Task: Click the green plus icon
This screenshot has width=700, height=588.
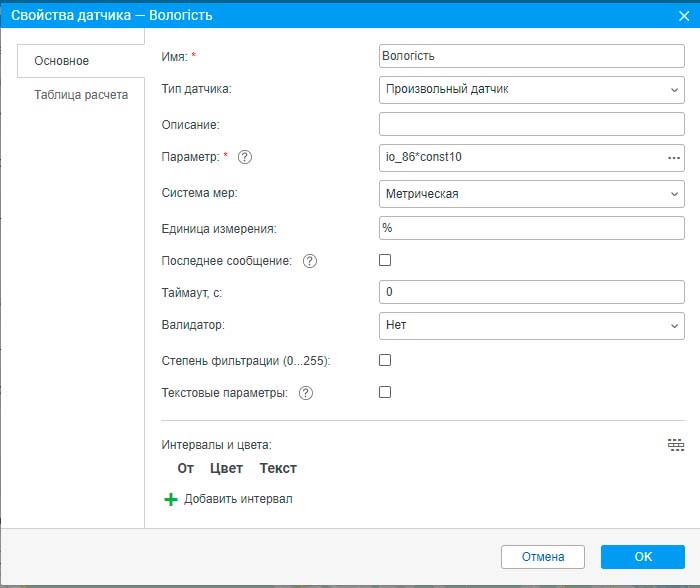Action: coord(170,499)
